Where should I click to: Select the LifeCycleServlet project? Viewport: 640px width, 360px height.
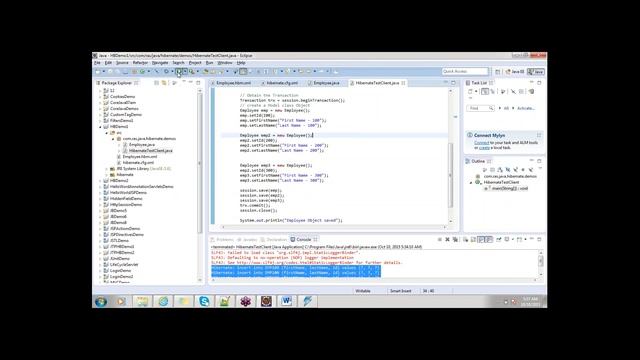point(124,264)
